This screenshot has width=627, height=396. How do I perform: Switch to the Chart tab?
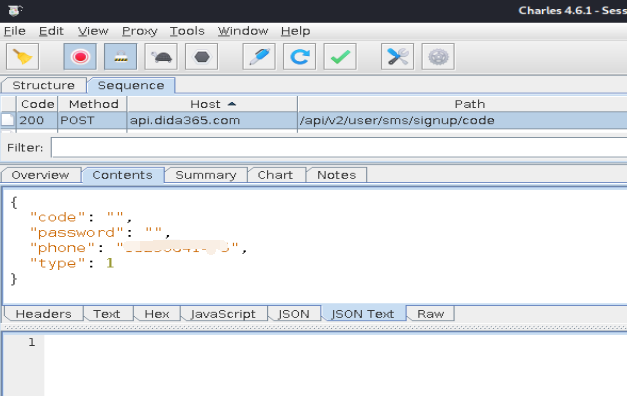coord(276,175)
